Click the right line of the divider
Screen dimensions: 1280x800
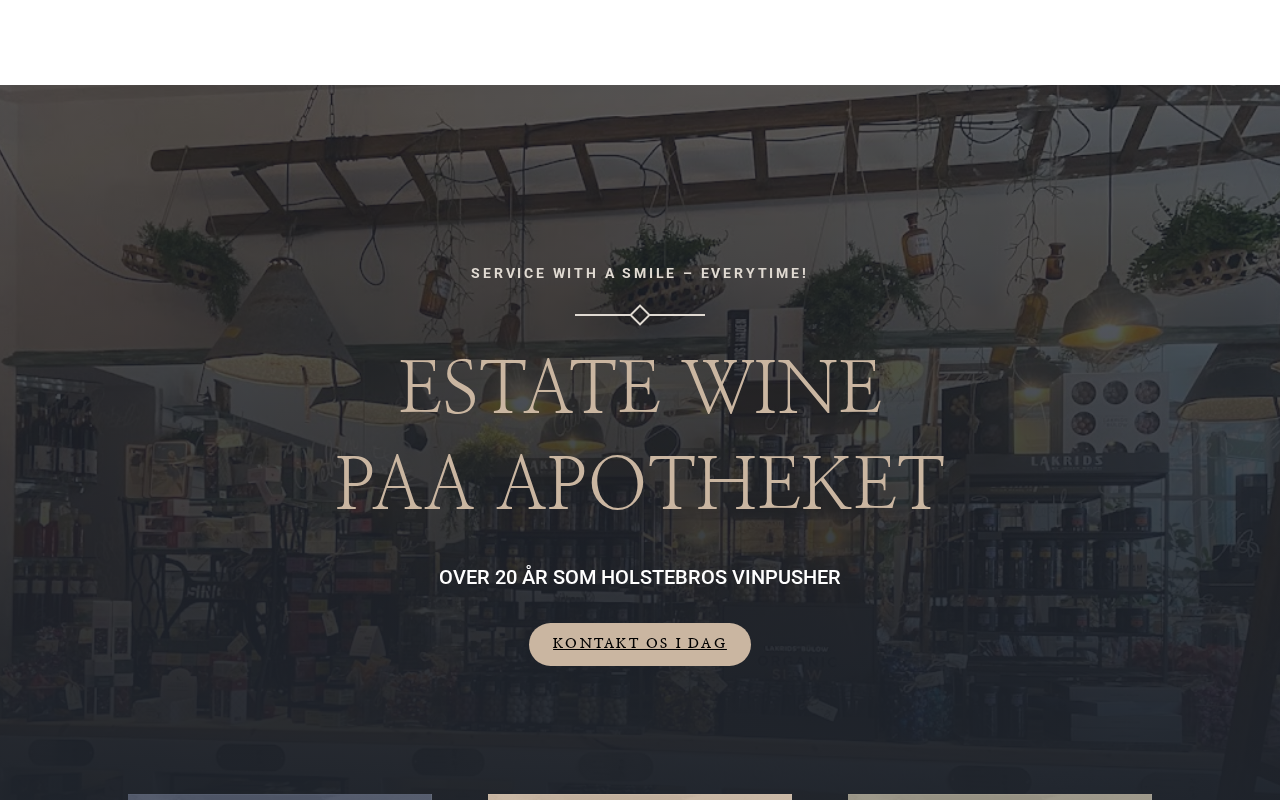click(677, 315)
